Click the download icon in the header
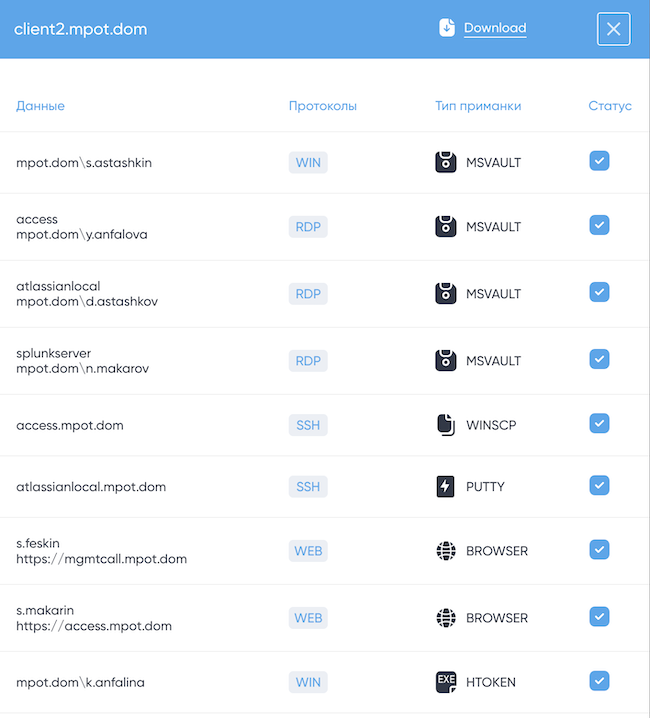The width and height of the screenshot is (650, 718). tap(447, 28)
